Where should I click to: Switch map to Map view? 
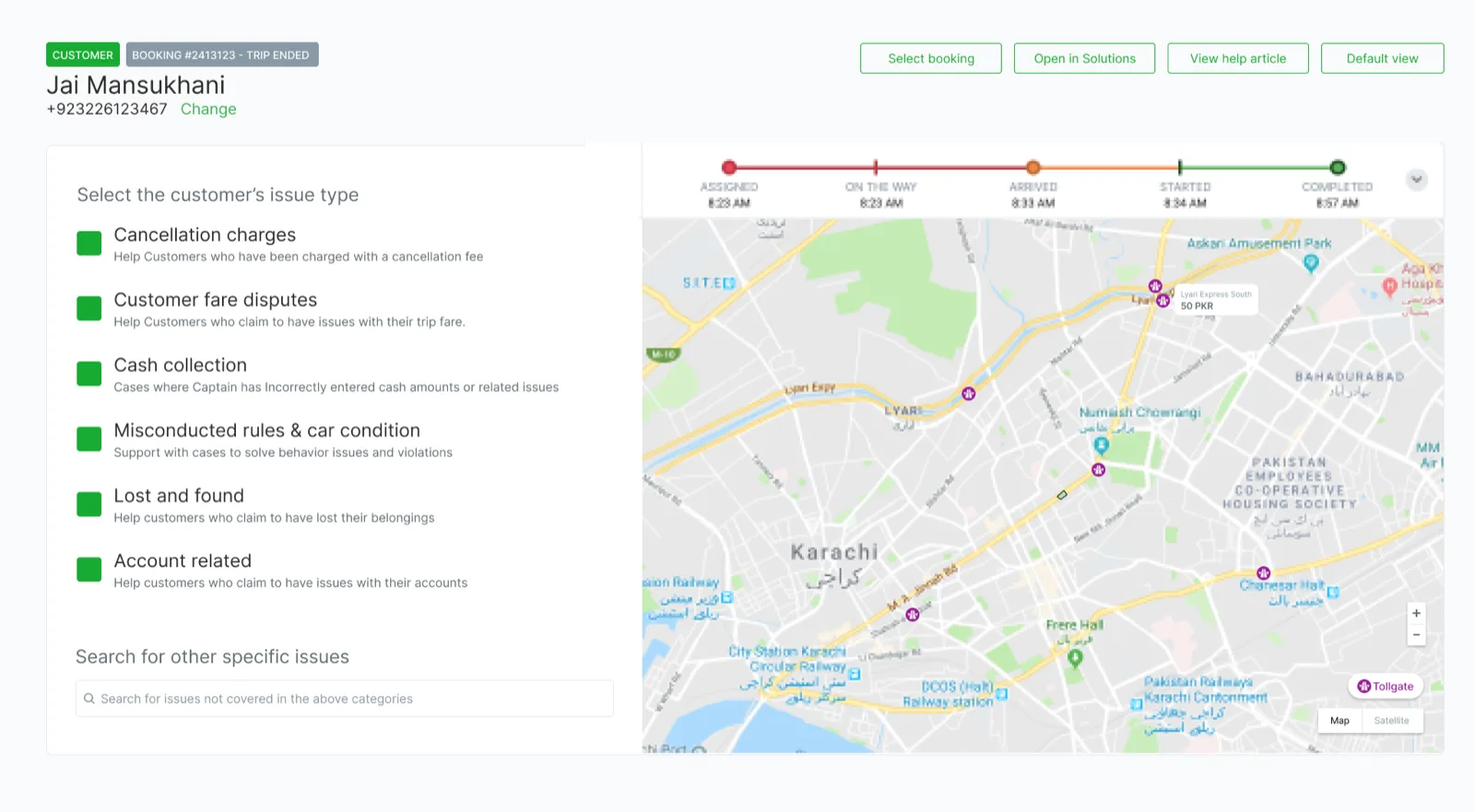pos(1340,721)
